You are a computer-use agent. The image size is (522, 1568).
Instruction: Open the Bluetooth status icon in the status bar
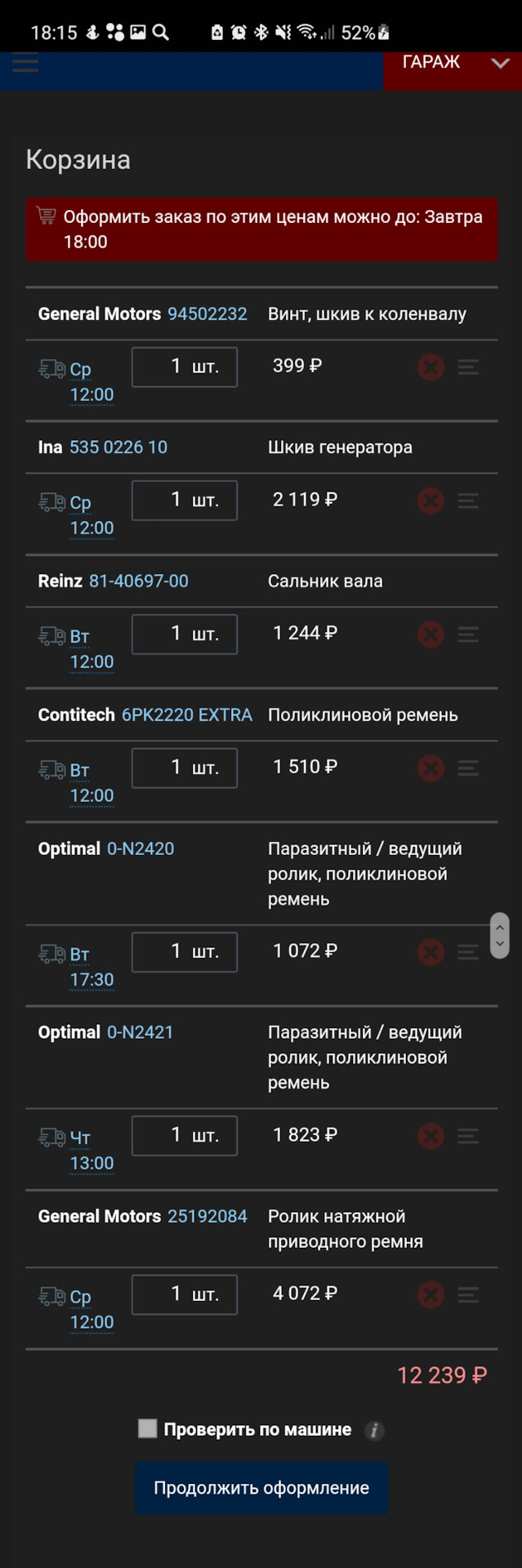point(258,30)
